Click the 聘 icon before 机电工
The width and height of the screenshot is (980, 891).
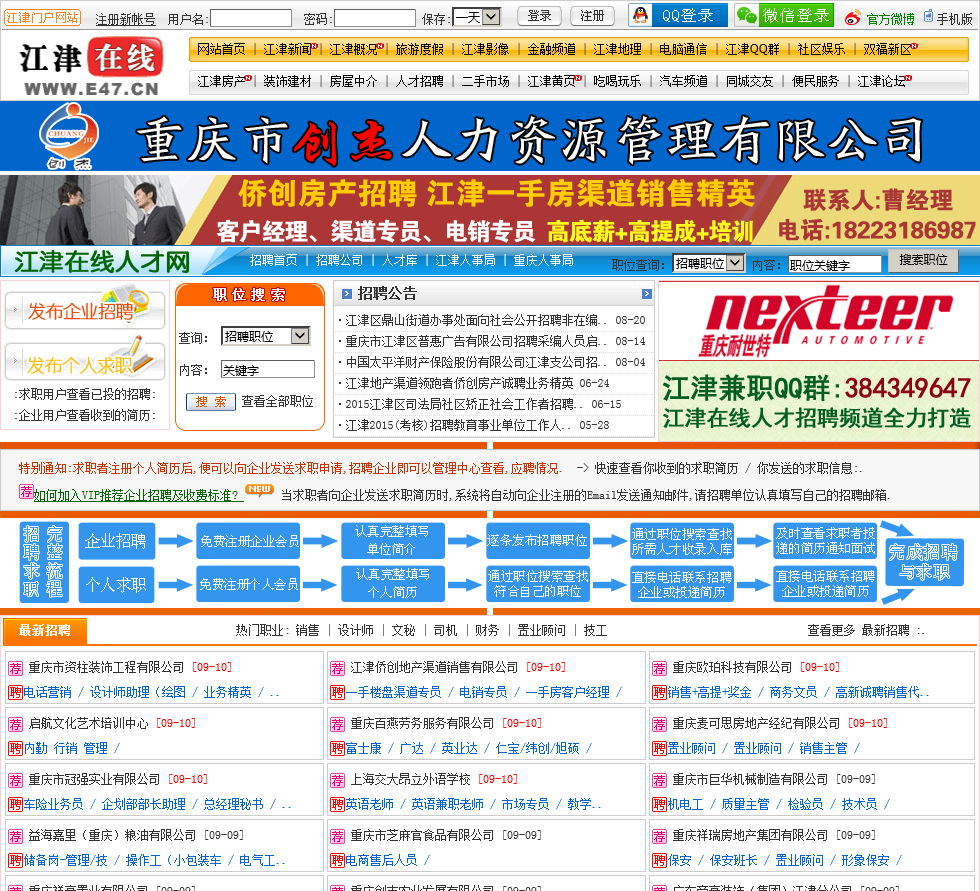(659, 804)
